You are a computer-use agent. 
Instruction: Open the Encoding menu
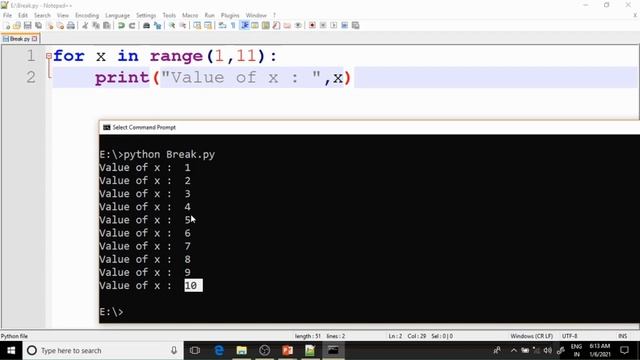coord(87,15)
